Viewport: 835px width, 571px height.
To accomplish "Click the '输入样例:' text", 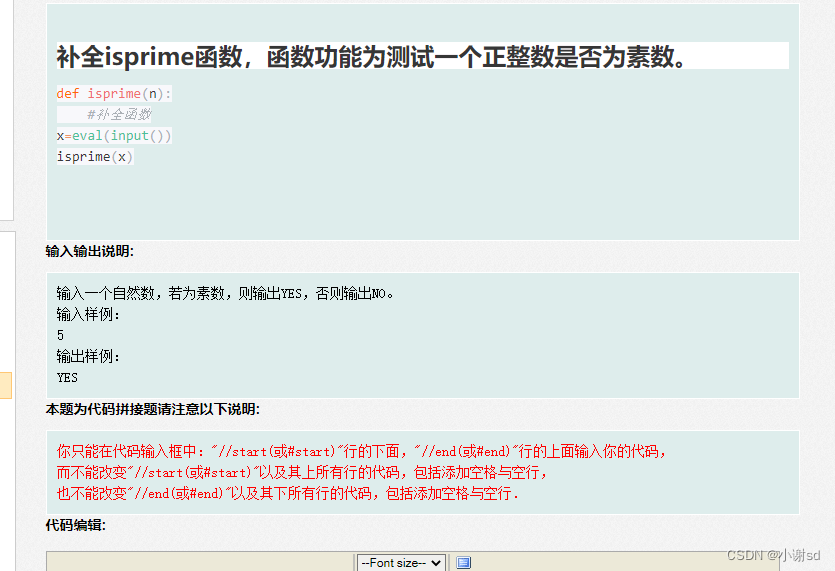I will coord(88,314).
